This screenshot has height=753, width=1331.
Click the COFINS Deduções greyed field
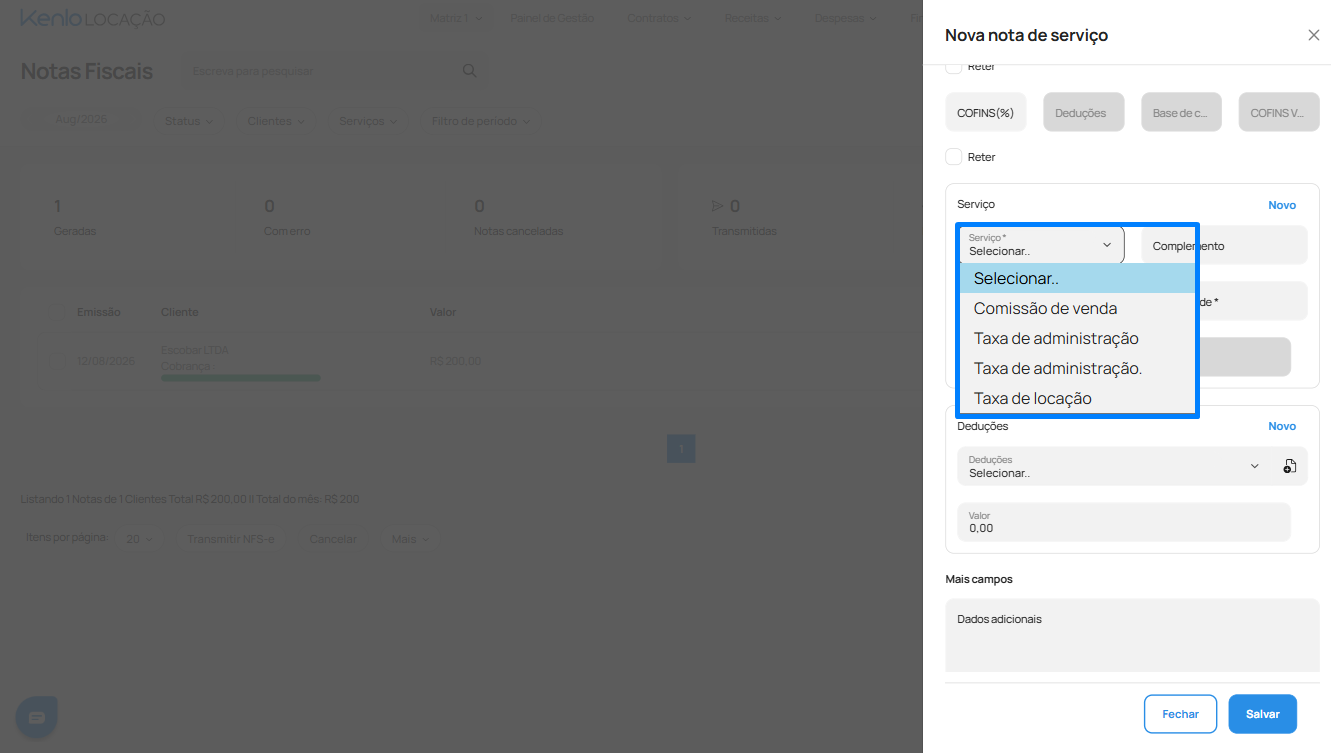coord(1084,112)
